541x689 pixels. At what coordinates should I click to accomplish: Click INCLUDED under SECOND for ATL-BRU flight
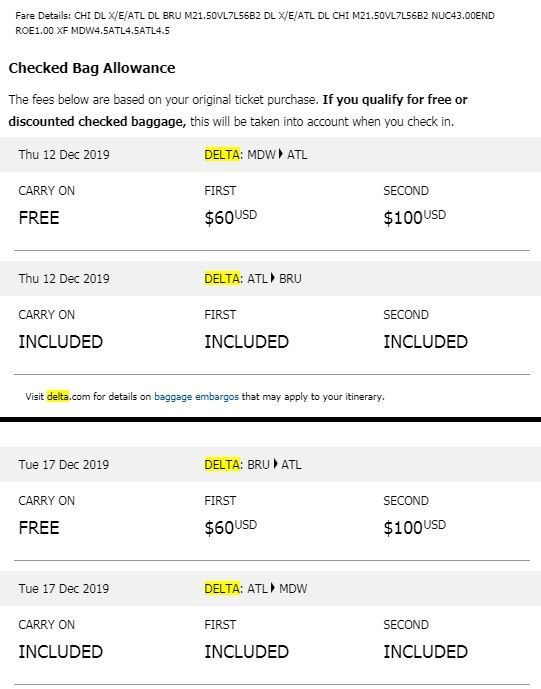point(425,342)
